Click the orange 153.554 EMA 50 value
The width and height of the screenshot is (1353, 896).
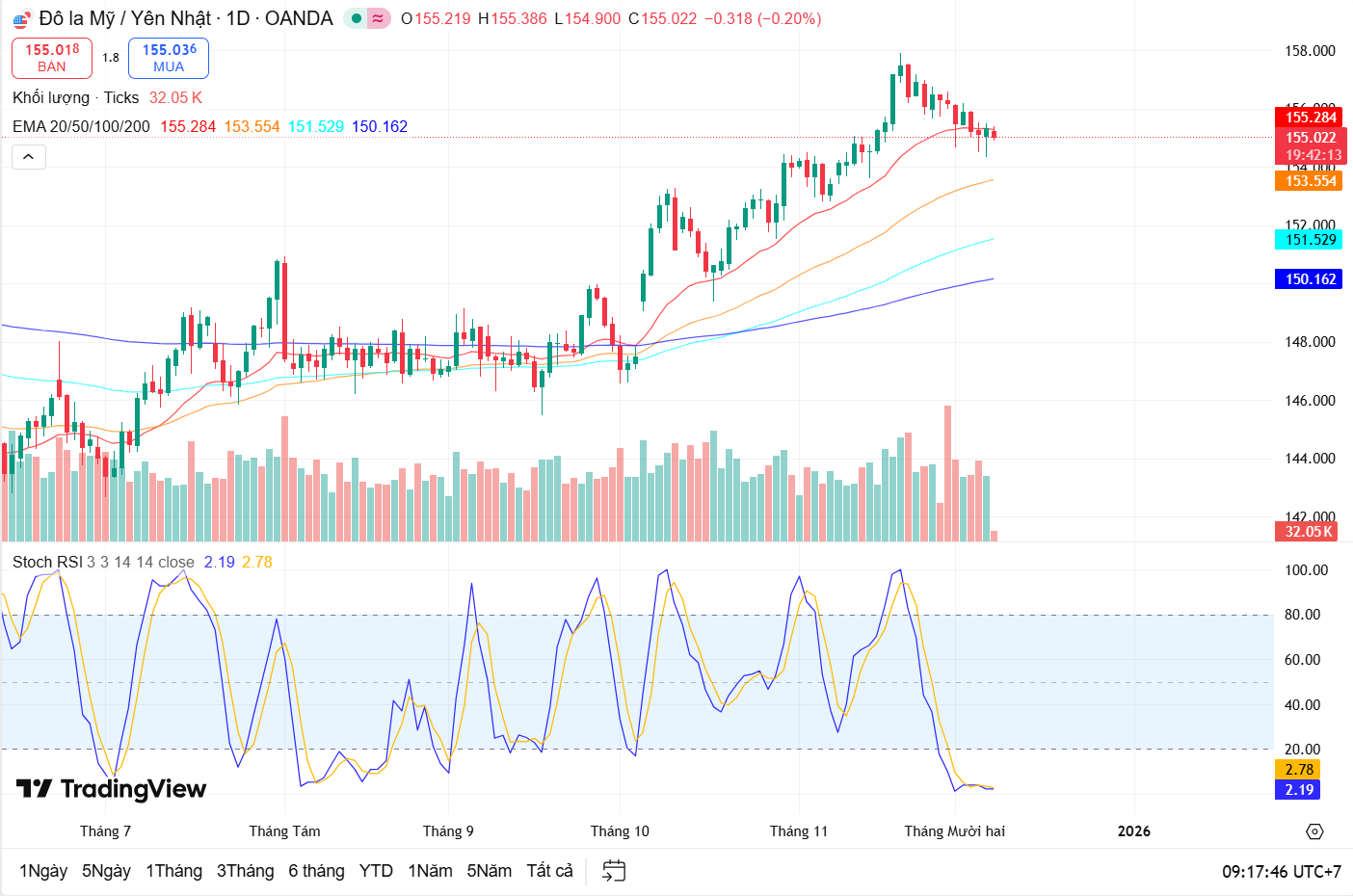coord(252,126)
